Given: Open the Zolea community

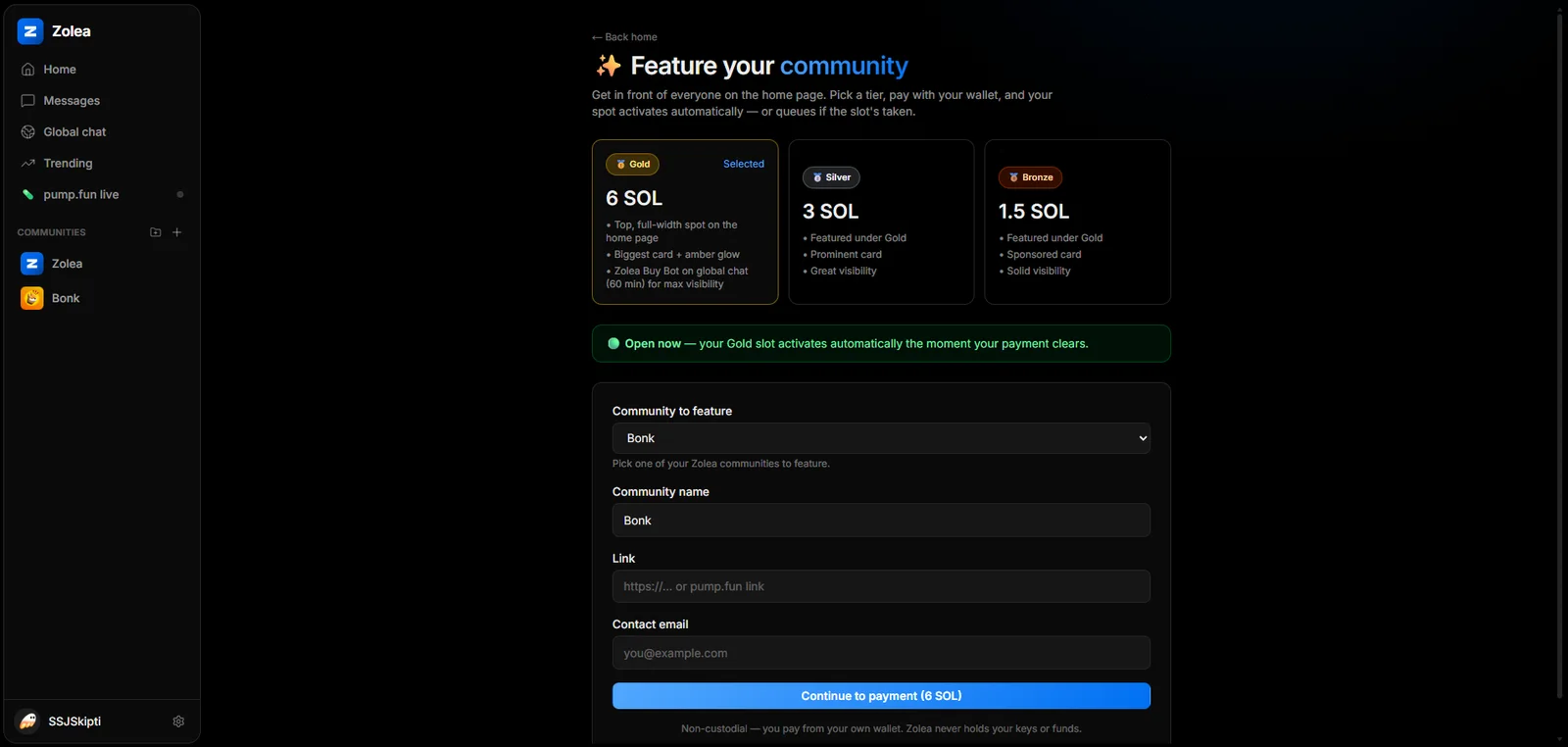Looking at the screenshot, I should coord(102,264).
